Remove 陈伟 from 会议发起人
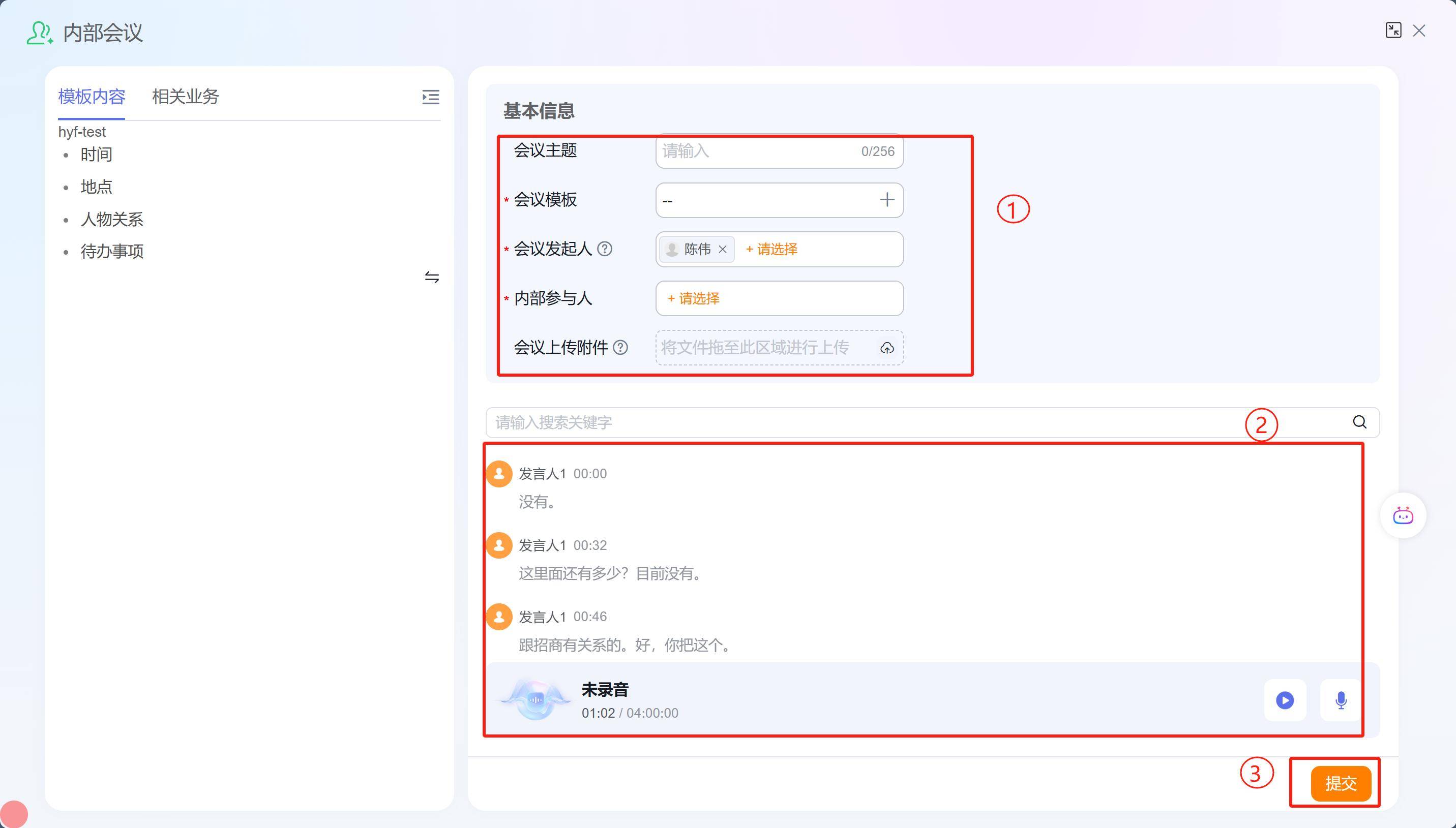This screenshot has height=828, width=1456. coord(723,249)
